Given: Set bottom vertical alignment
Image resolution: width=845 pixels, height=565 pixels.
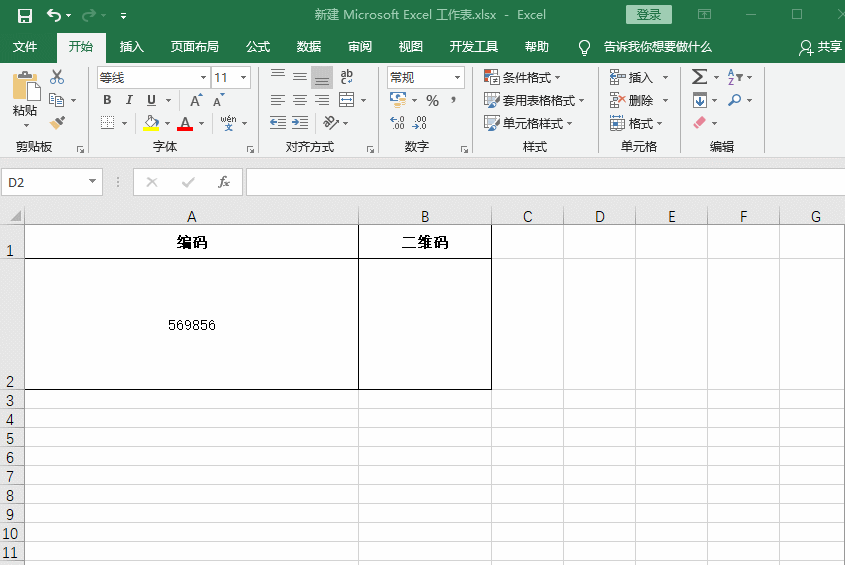Looking at the screenshot, I should pyautogui.click(x=322, y=77).
